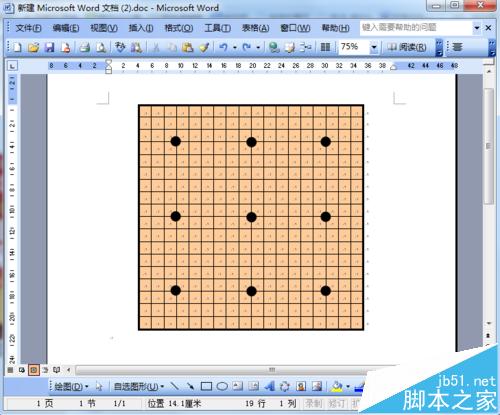
Task: Switch to Normal view button
Action: tap(10, 370)
